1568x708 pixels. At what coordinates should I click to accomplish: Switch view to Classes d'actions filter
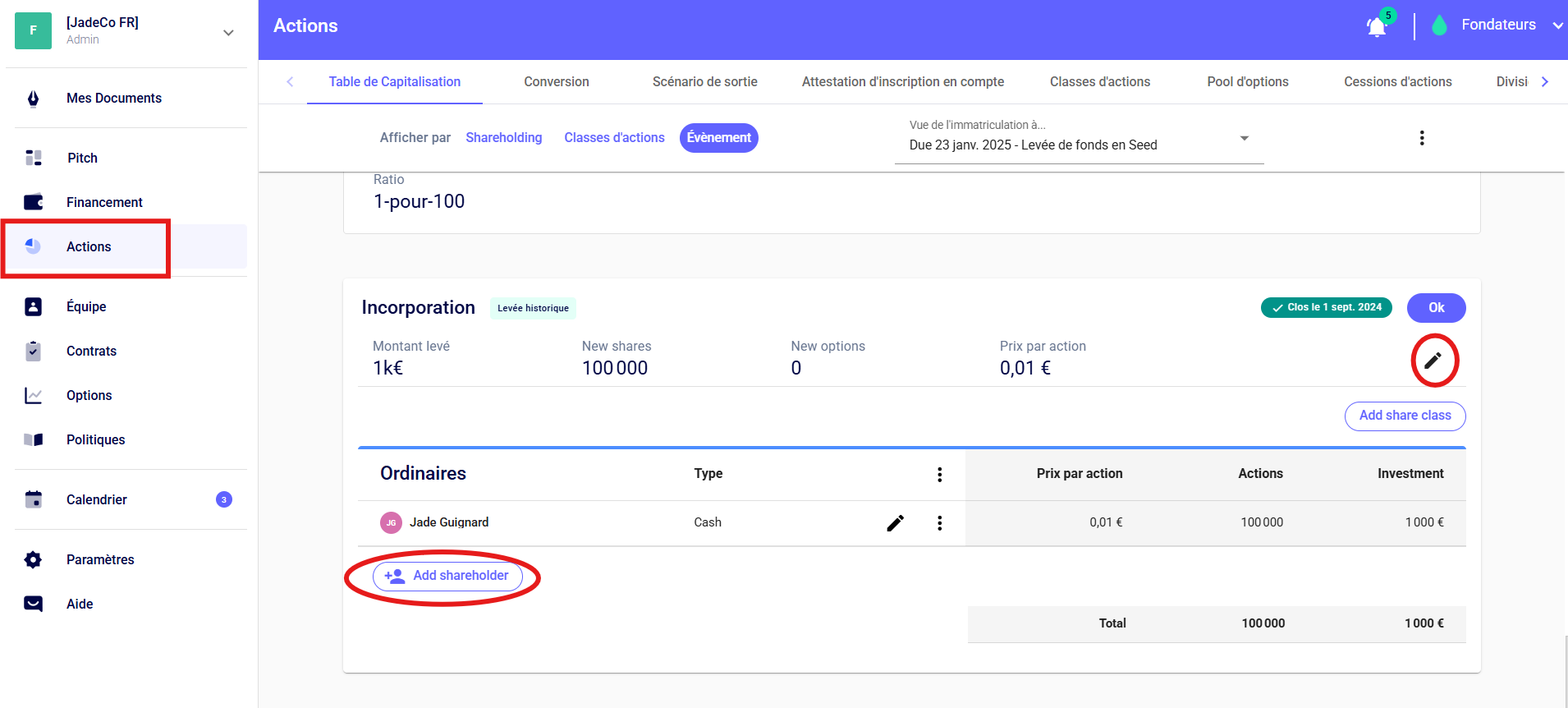point(614,138)
